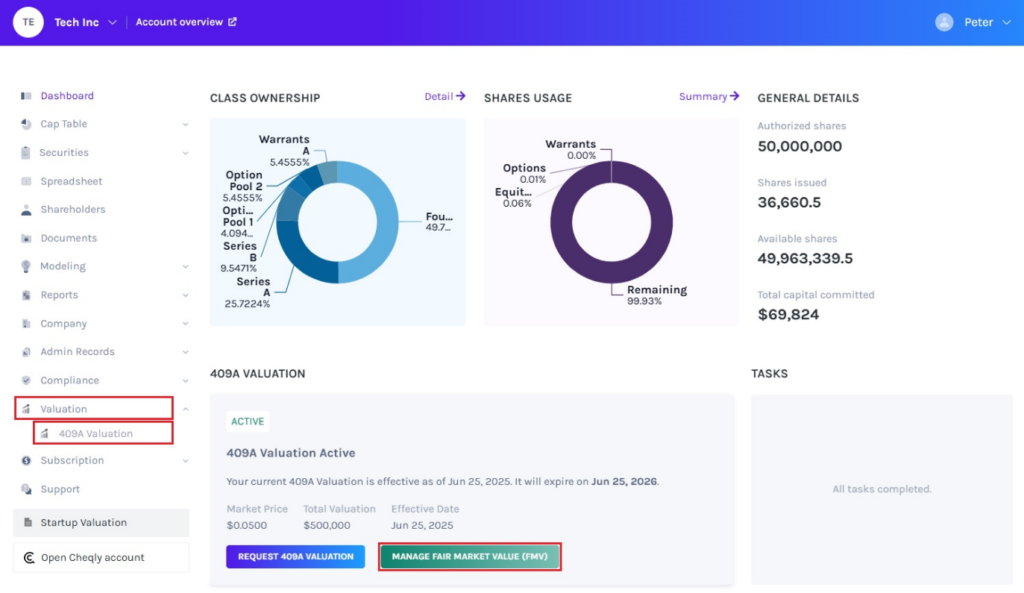The height and width of the screenshot is (593, 1024).
Task: Open the Class Ownership Detail link
Action: coord(445,97)
